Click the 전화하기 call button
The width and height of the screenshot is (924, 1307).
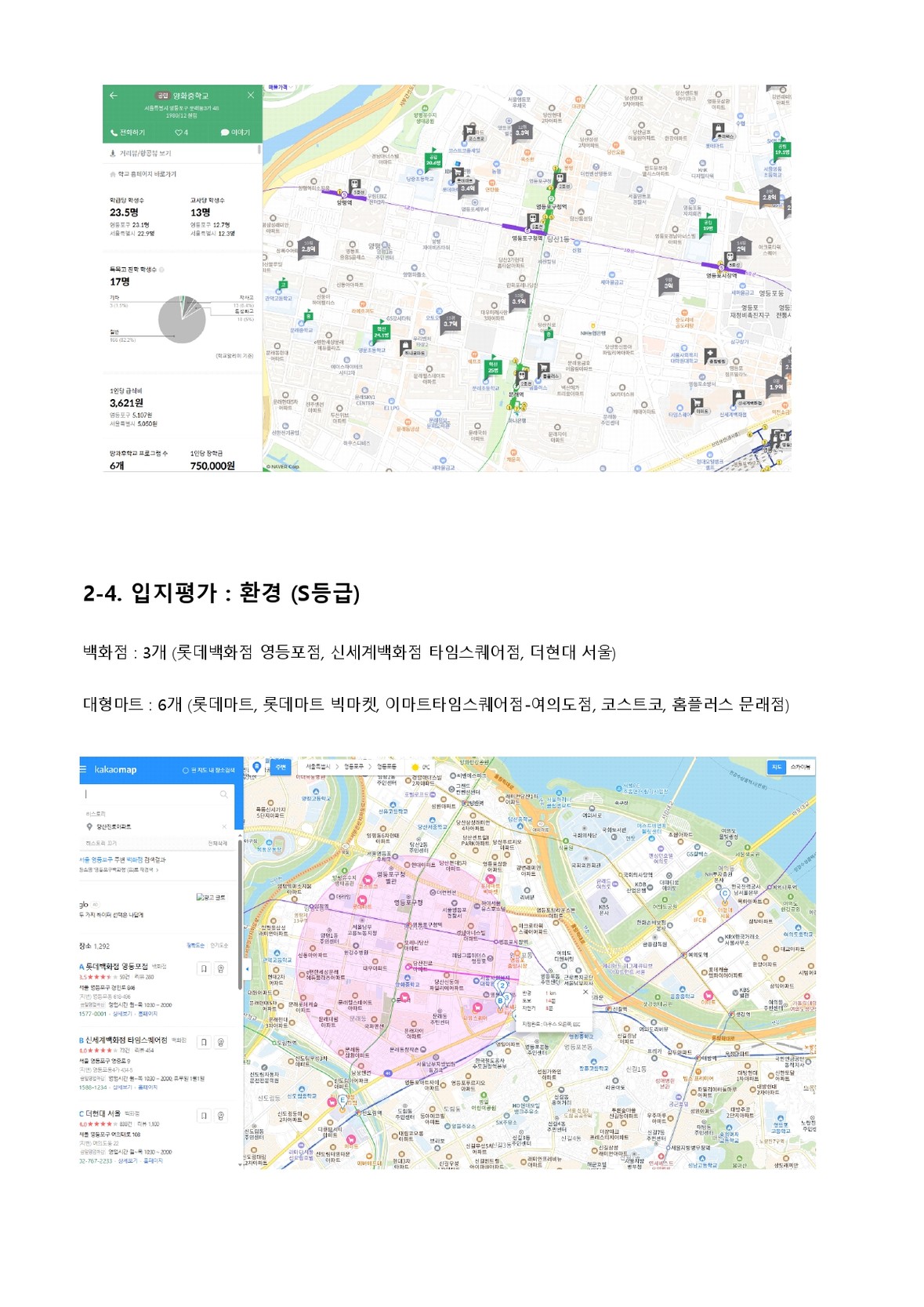coord(128,133)
